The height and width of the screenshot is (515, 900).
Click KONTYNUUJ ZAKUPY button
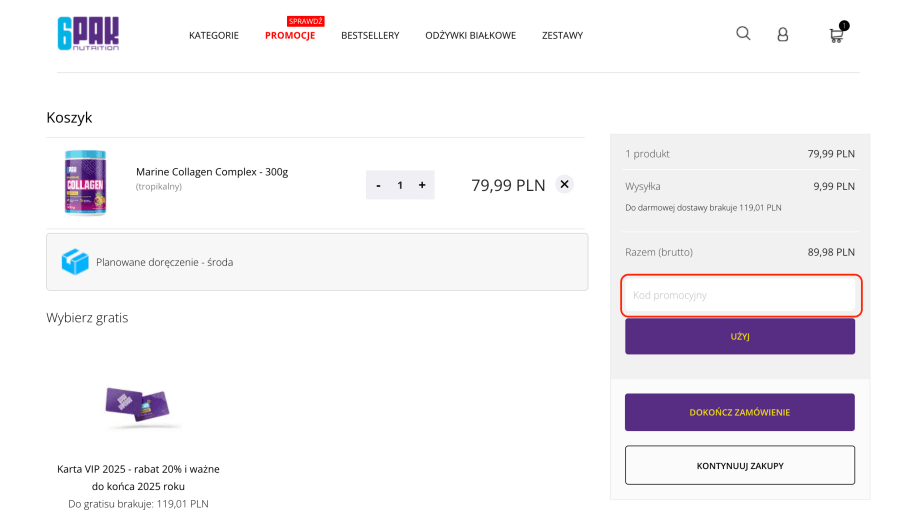(x=740, y=466)
